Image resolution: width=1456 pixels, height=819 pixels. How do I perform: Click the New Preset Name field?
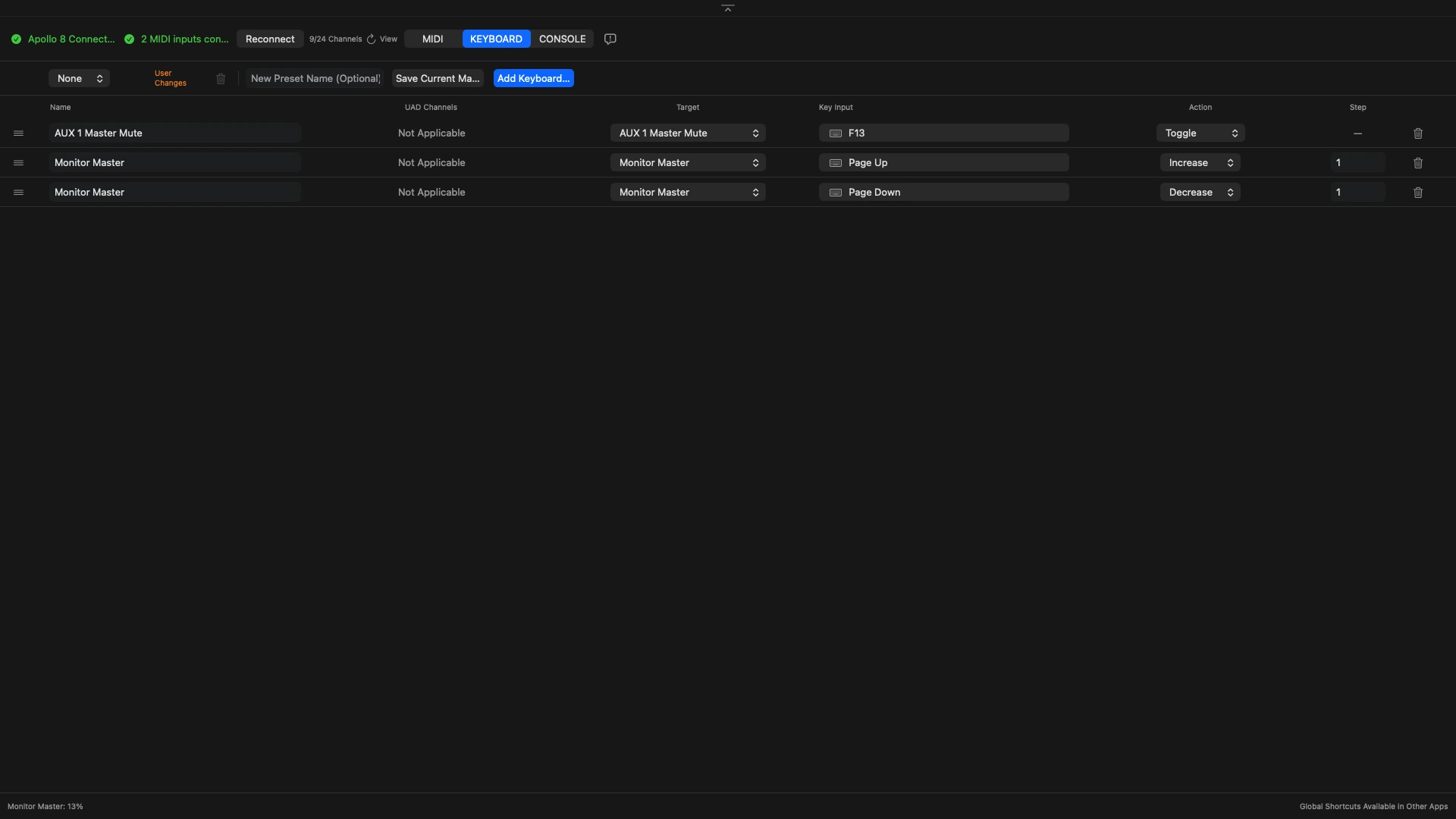(315, 79)
